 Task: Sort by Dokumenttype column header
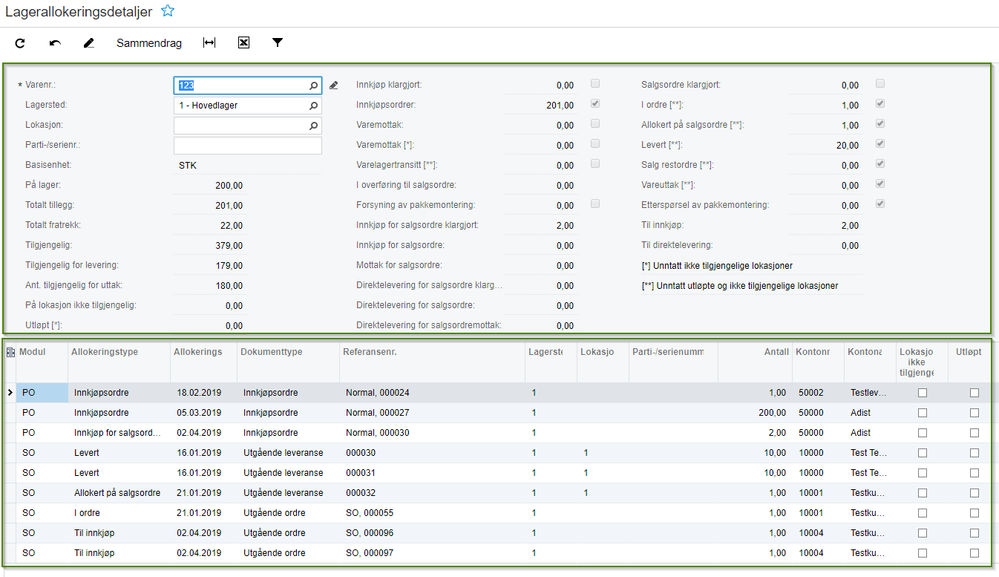click(271, 352)
